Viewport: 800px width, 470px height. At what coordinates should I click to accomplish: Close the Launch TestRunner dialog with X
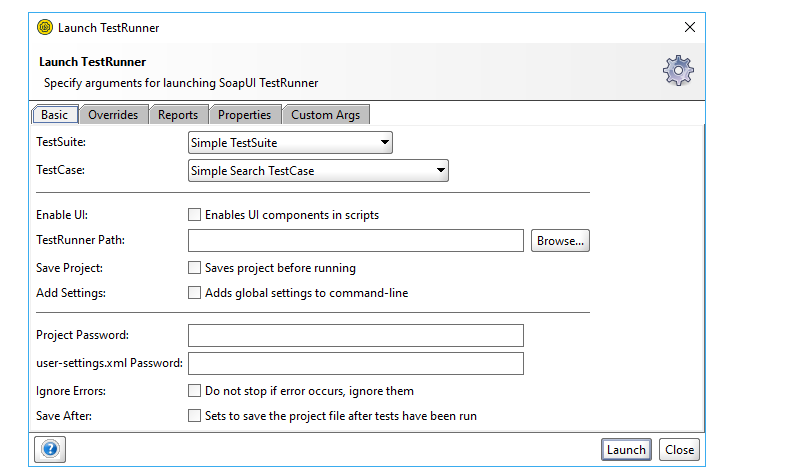point(690,27)
